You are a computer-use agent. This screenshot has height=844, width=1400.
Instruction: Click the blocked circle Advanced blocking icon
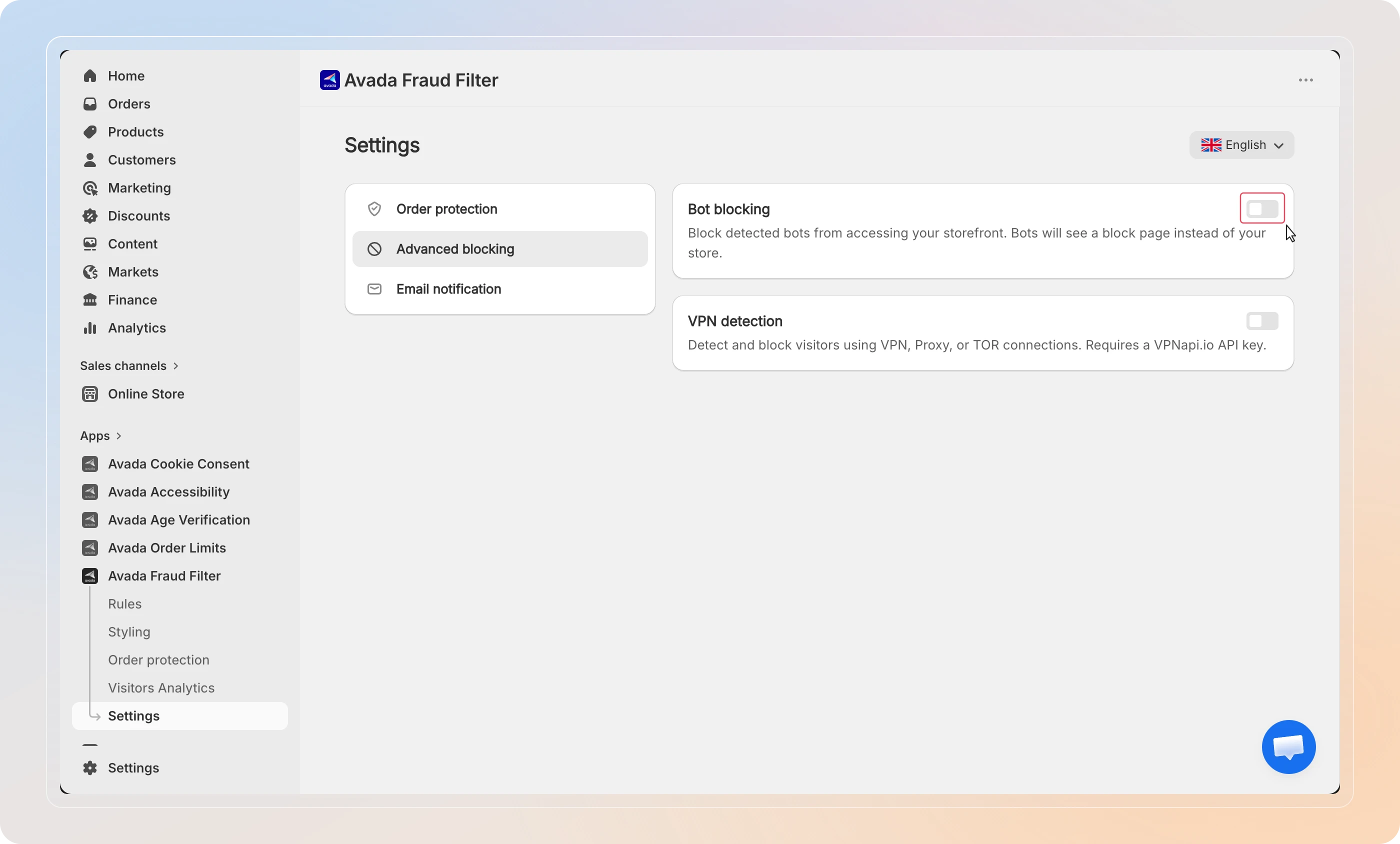click(374, 249)
